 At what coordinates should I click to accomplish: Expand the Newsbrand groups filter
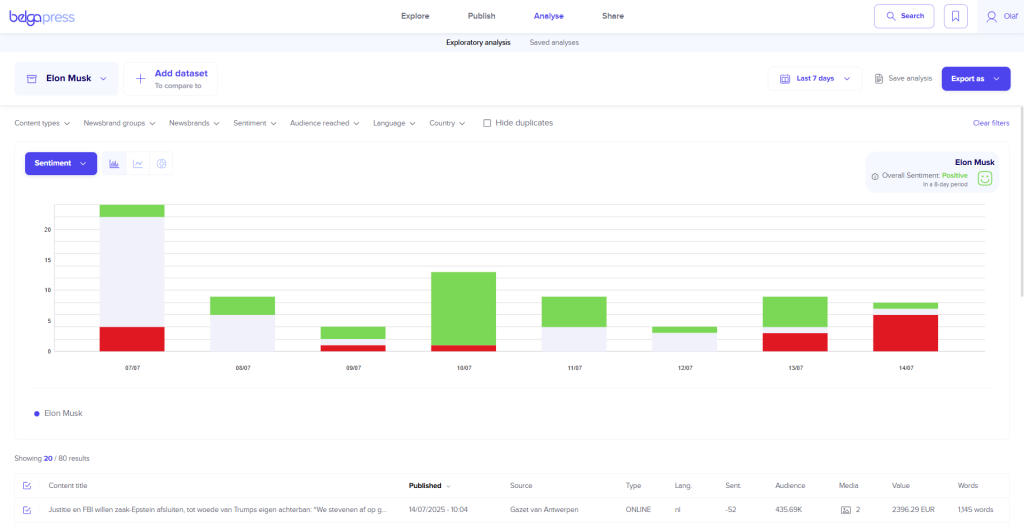click(x=119, y=123)
